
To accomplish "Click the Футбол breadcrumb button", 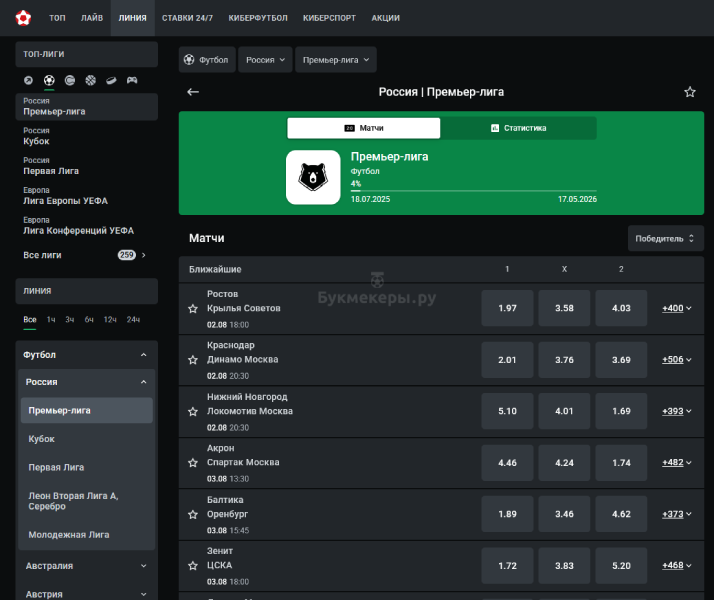I will pyautogui.click(x=207, y=60).
